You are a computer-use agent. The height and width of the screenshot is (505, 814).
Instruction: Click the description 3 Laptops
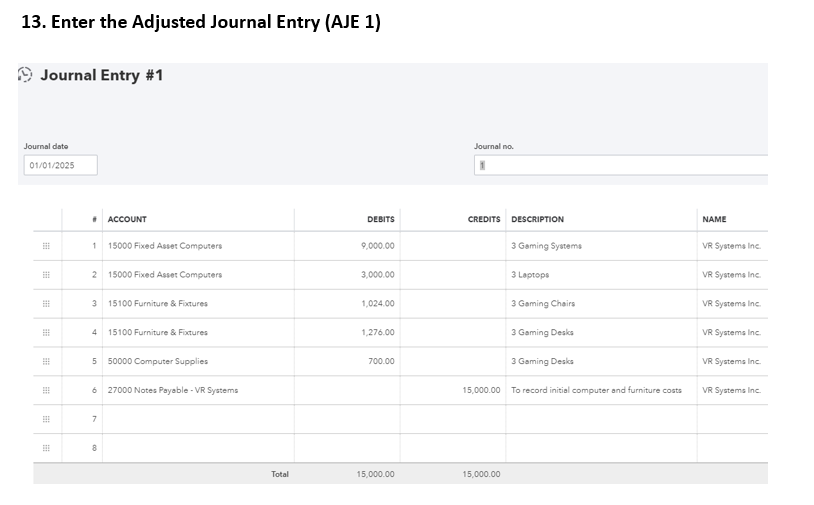[x=530, y=275]
